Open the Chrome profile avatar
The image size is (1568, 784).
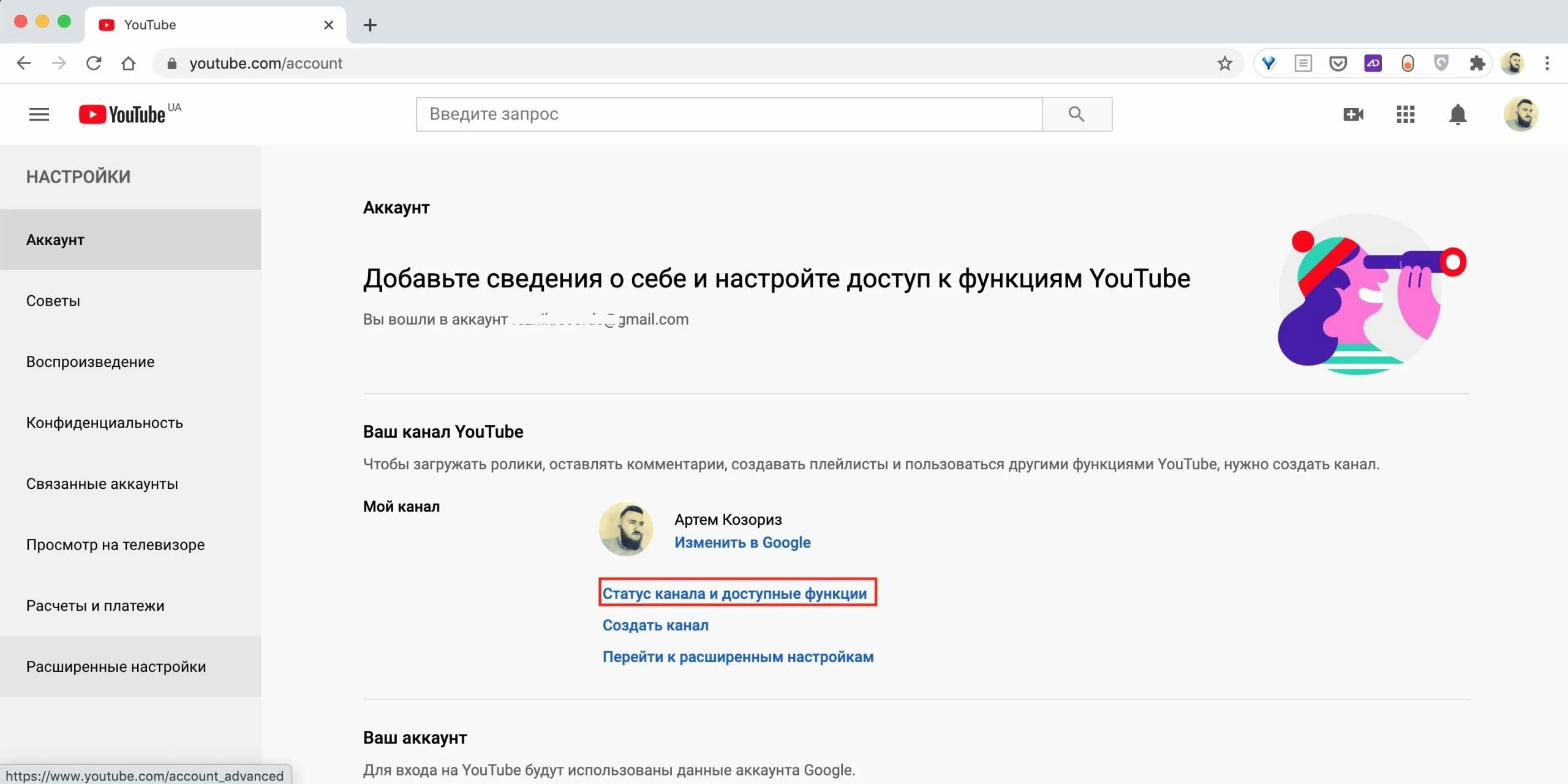coord(1512,63)
